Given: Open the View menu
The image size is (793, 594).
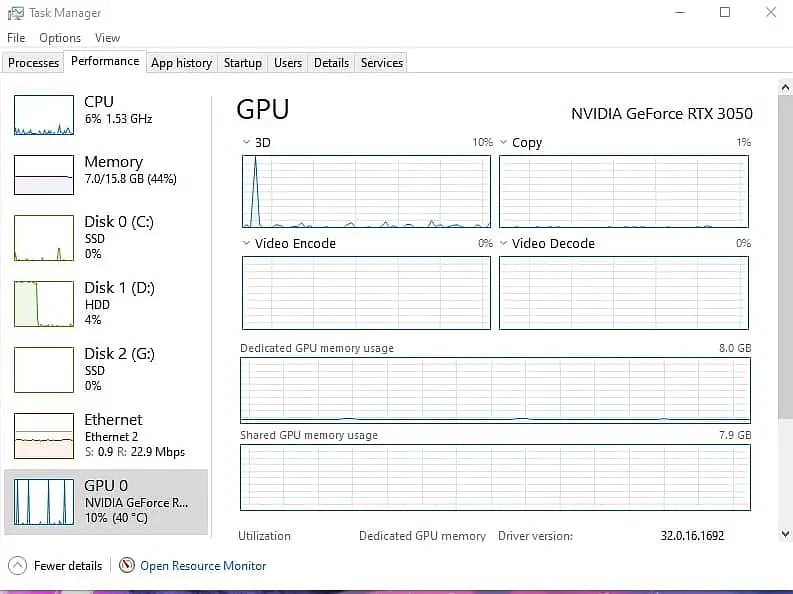Looking at the screenshot, I should (107, 38).
